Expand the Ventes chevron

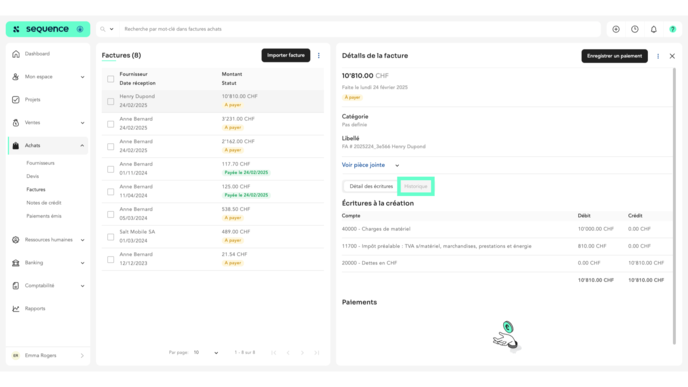click(x=82, y=123)
